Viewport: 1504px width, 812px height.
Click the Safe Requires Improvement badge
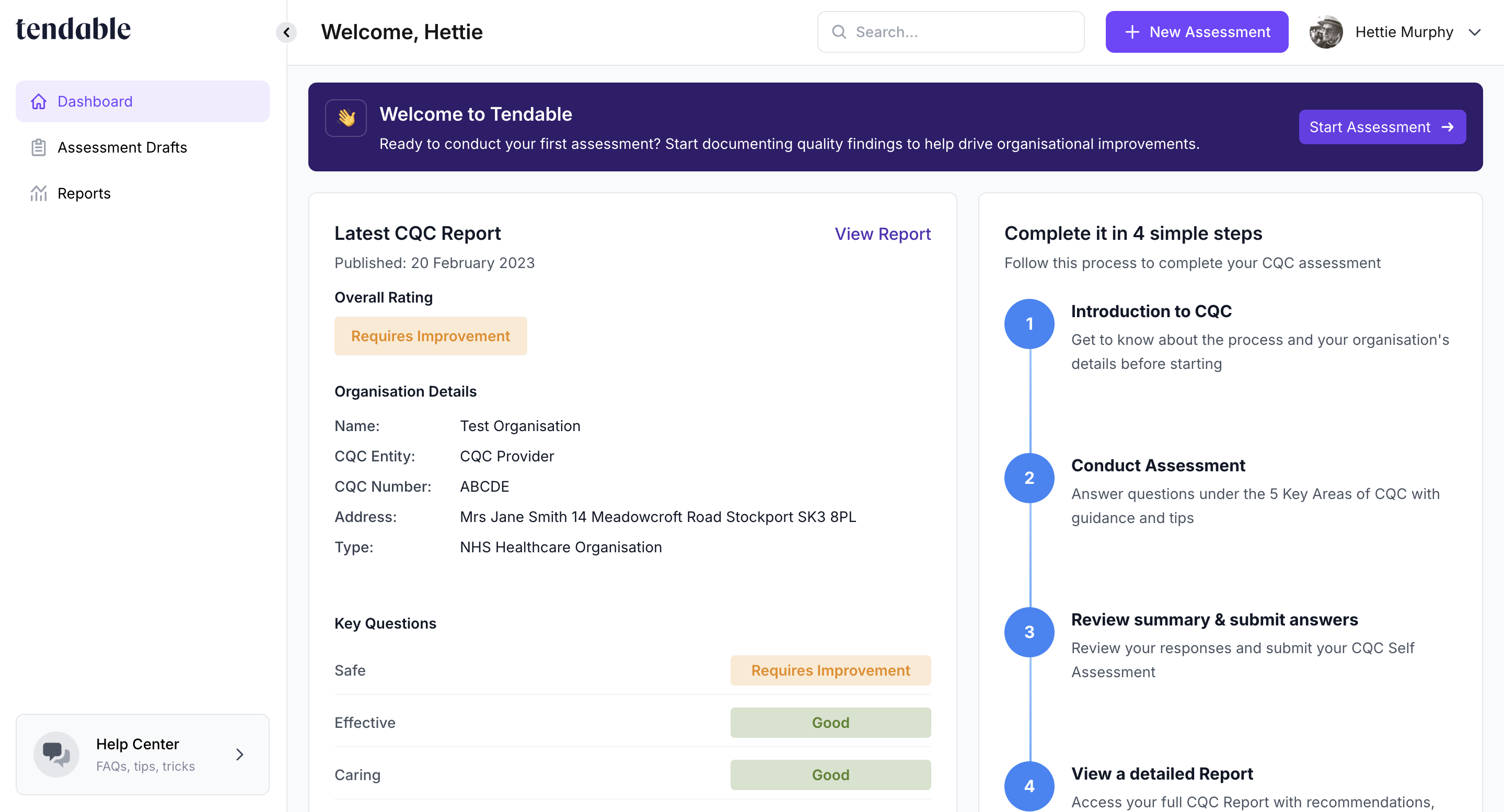tap(830, 670)
